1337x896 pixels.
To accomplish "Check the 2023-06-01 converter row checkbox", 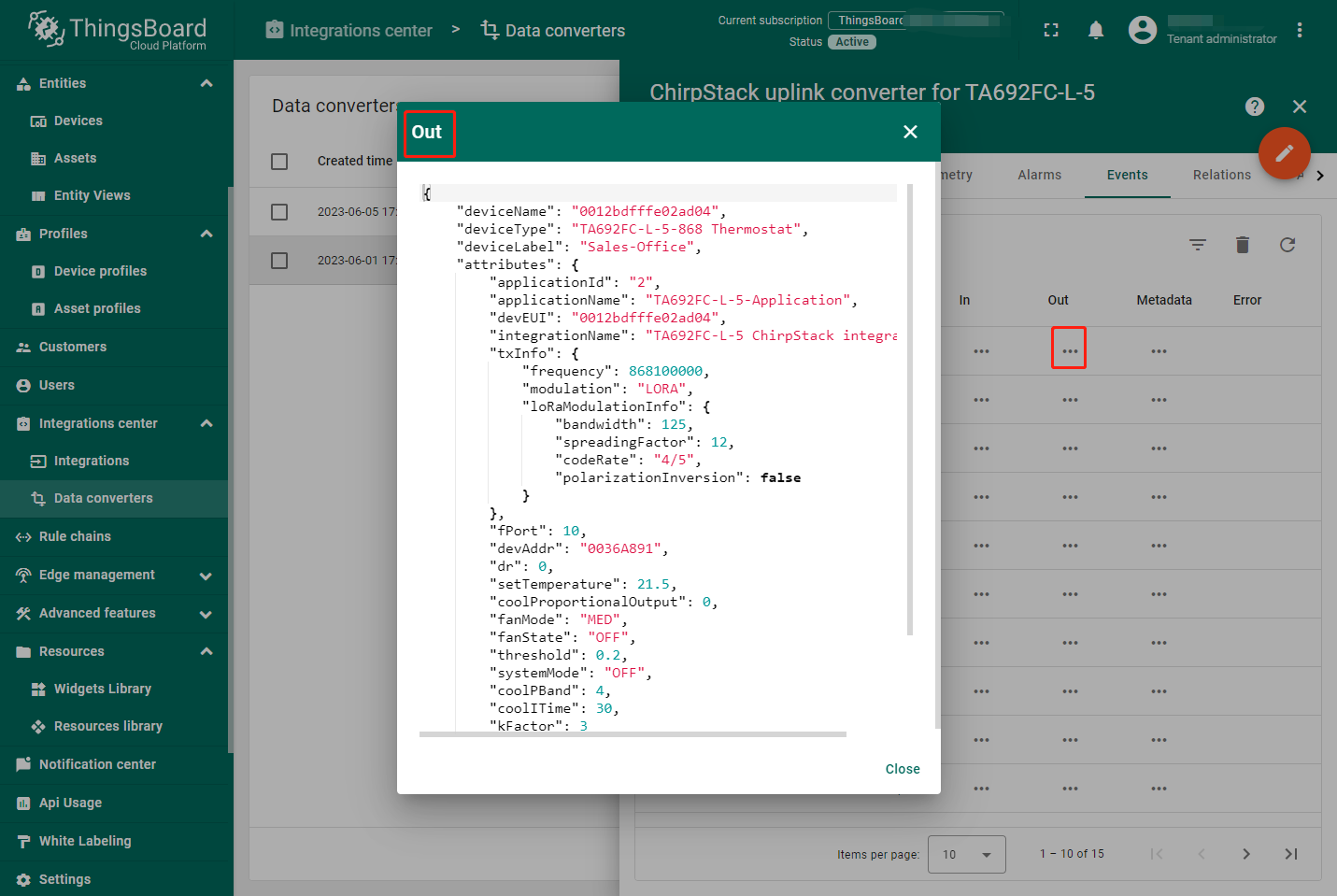I will 279,261.
